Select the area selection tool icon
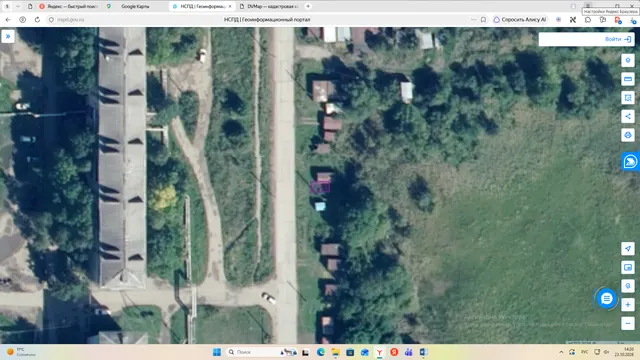The width and height of the screenshot is (640, 360). [628, 98]
